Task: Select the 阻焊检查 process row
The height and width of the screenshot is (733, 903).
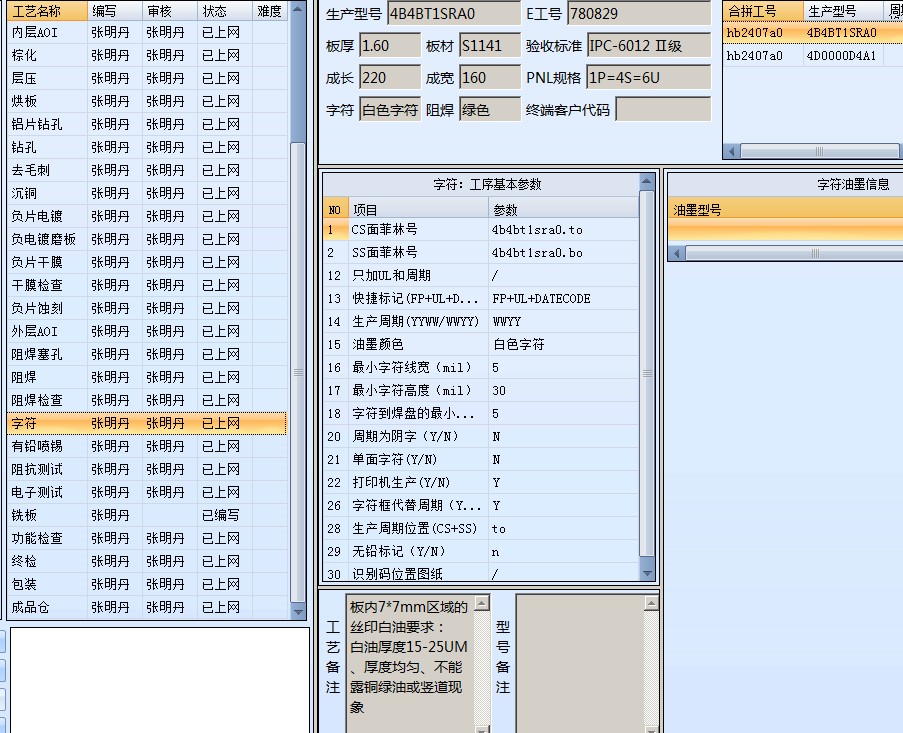Action: pyautogui.click(x=147, y=401)
